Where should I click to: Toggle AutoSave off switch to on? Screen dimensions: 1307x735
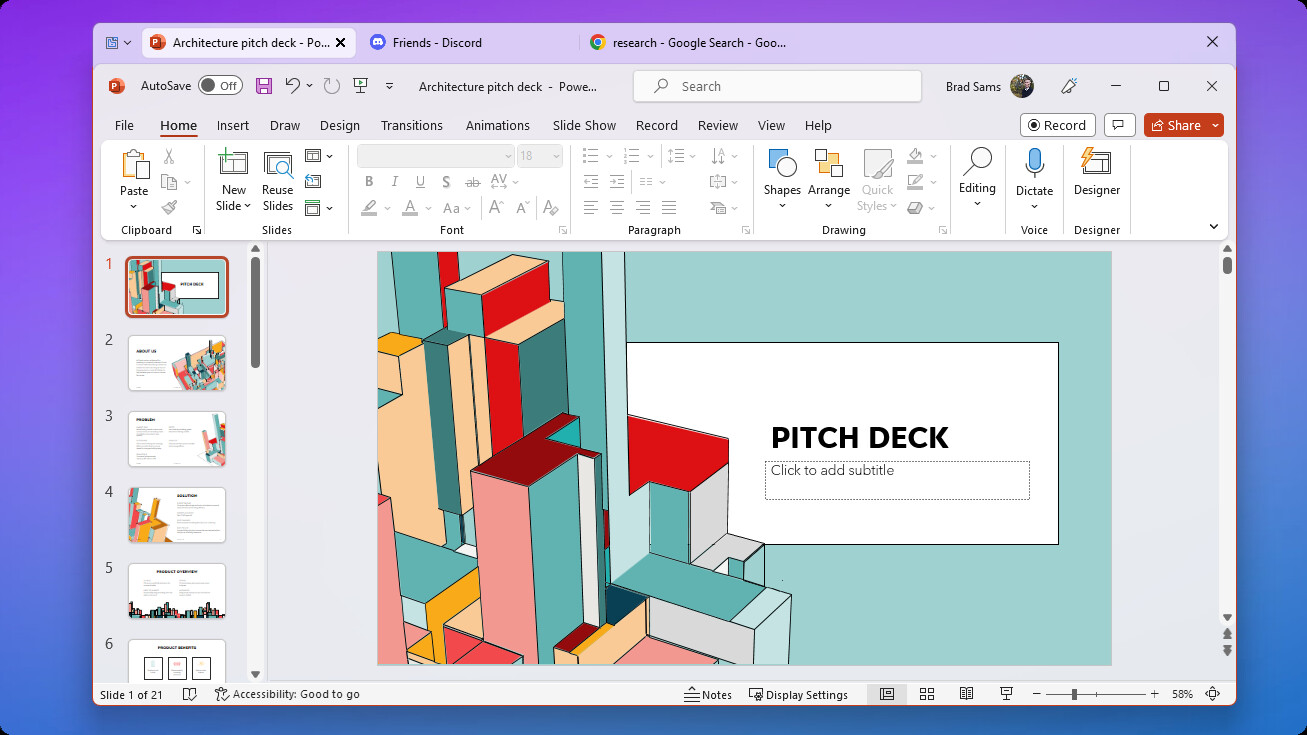click(220, 85)
